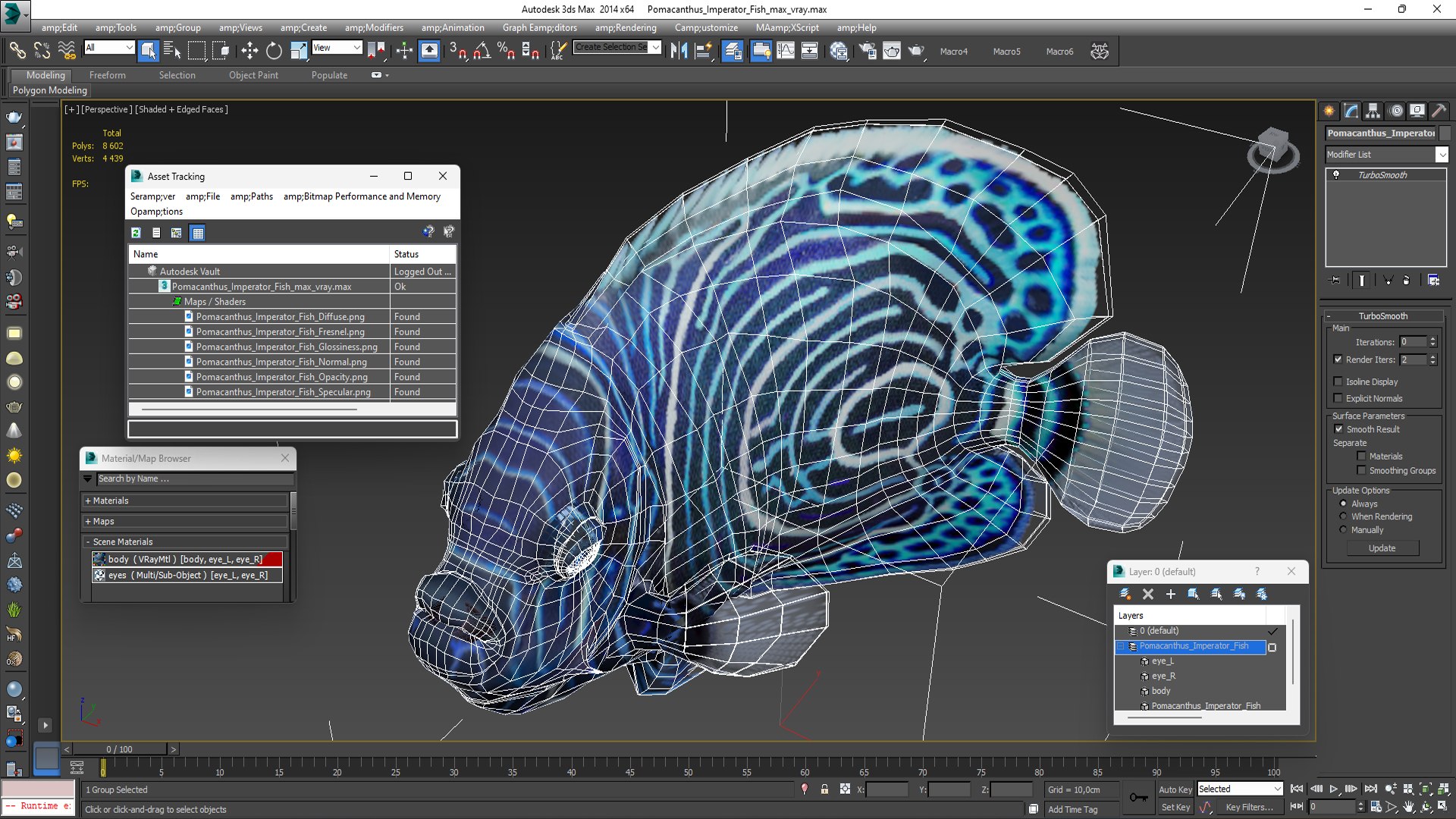Select the Rotate tool in main toolbar
Screen dimensions: 1456x819
(x=274, y=51)
